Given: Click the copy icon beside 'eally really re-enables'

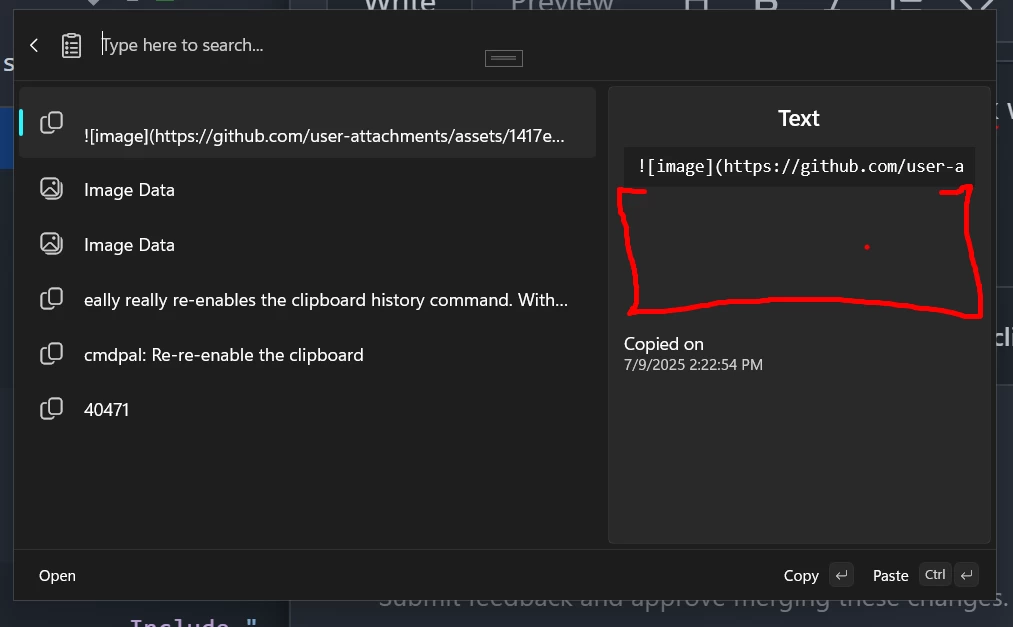Looking at the screenshot, I should click(x=51, y=298).
